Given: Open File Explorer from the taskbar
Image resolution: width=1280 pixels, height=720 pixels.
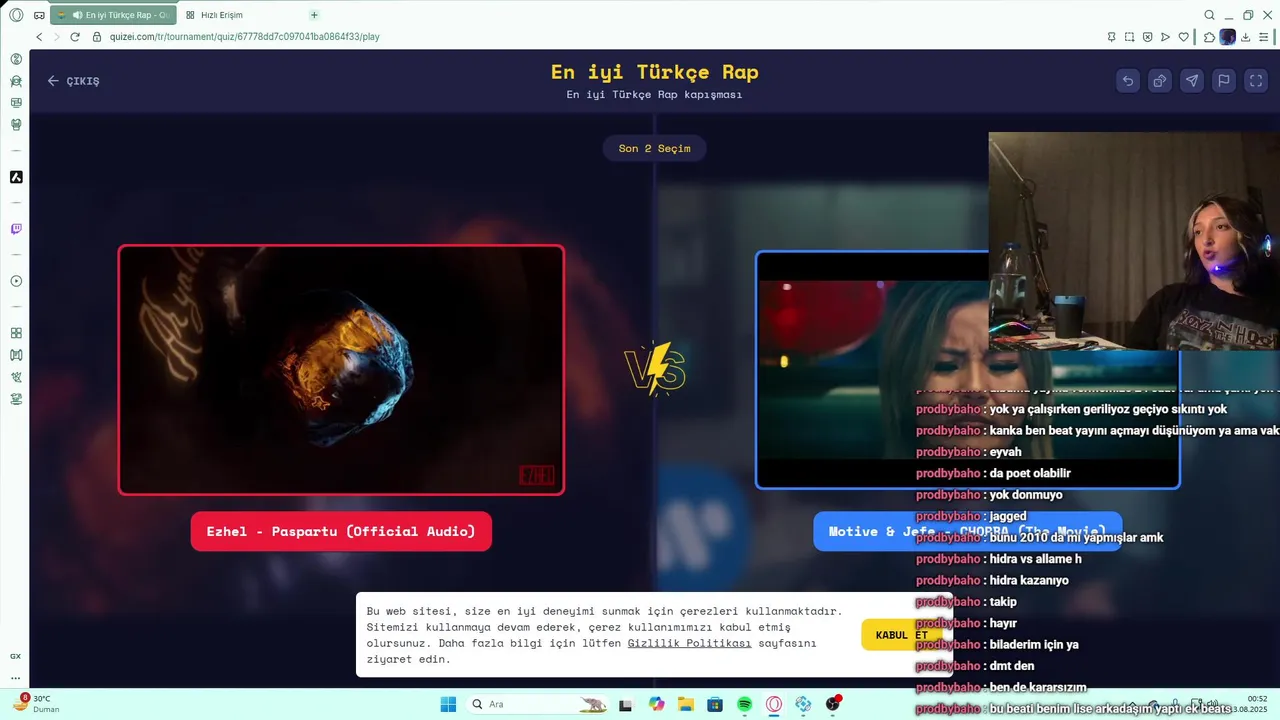Looking at the screenshot, I should click(x=685, y=704).
